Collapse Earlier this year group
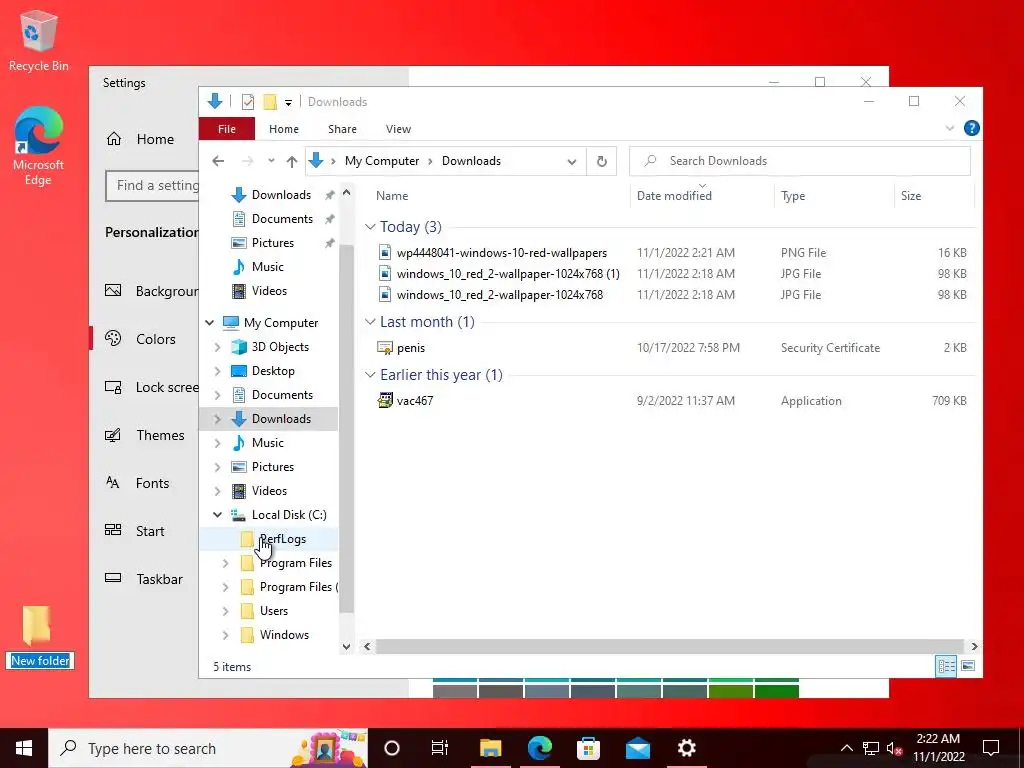This screenshot has height=768, width=1024. point(370,375)
